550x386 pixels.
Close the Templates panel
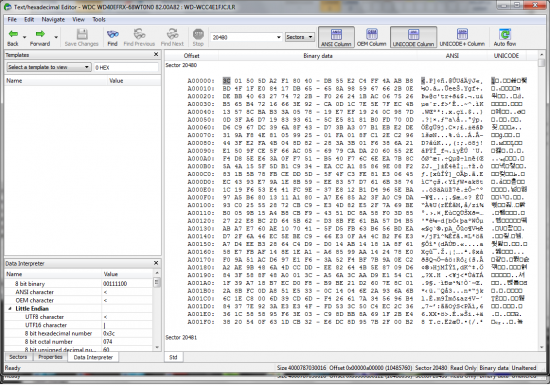tap(156, 54)
